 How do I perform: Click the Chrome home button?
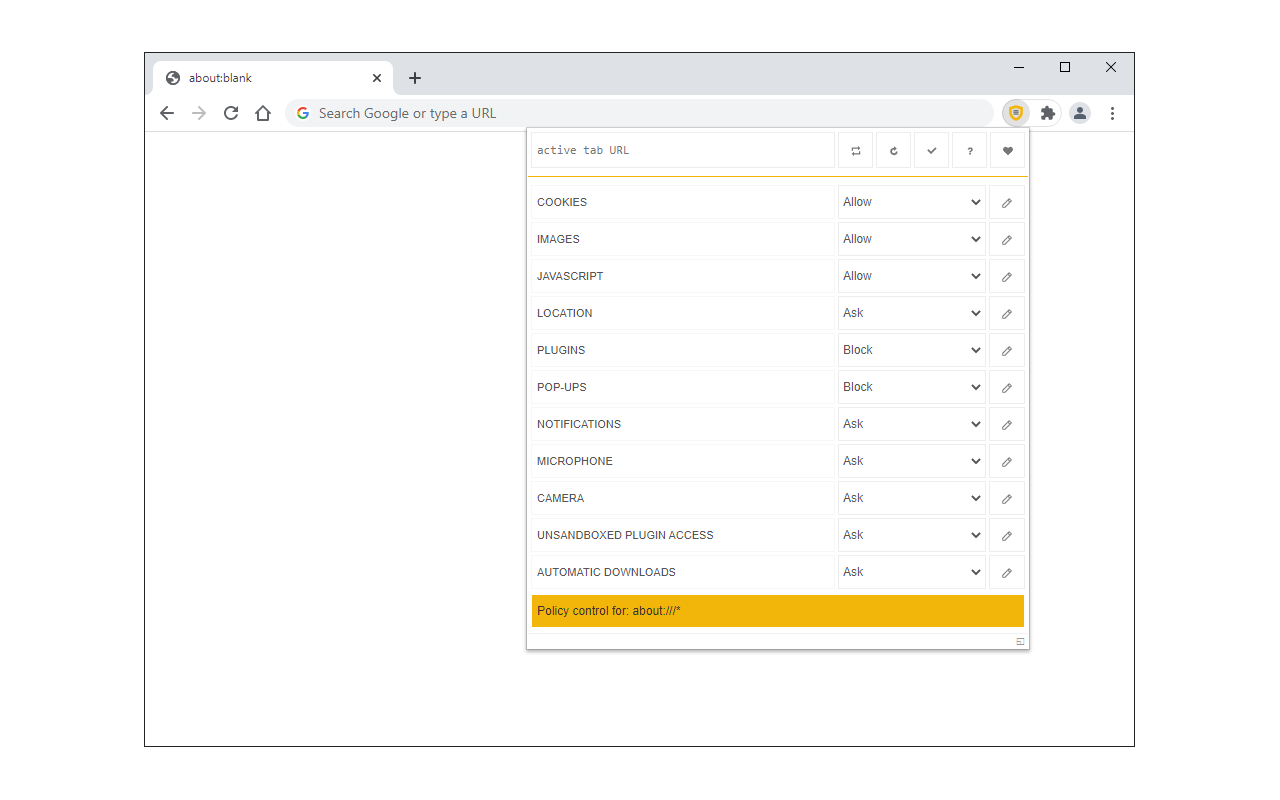tap(263, 113)
